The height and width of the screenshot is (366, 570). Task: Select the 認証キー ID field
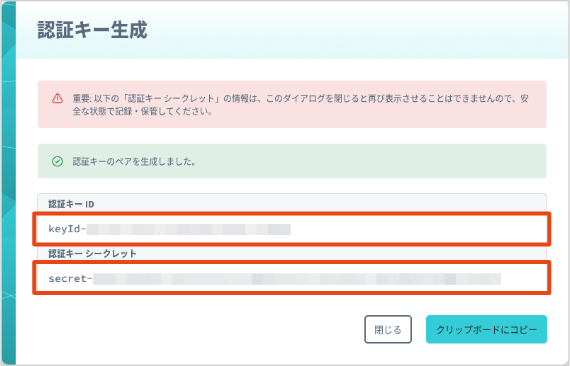click(292, 229)
